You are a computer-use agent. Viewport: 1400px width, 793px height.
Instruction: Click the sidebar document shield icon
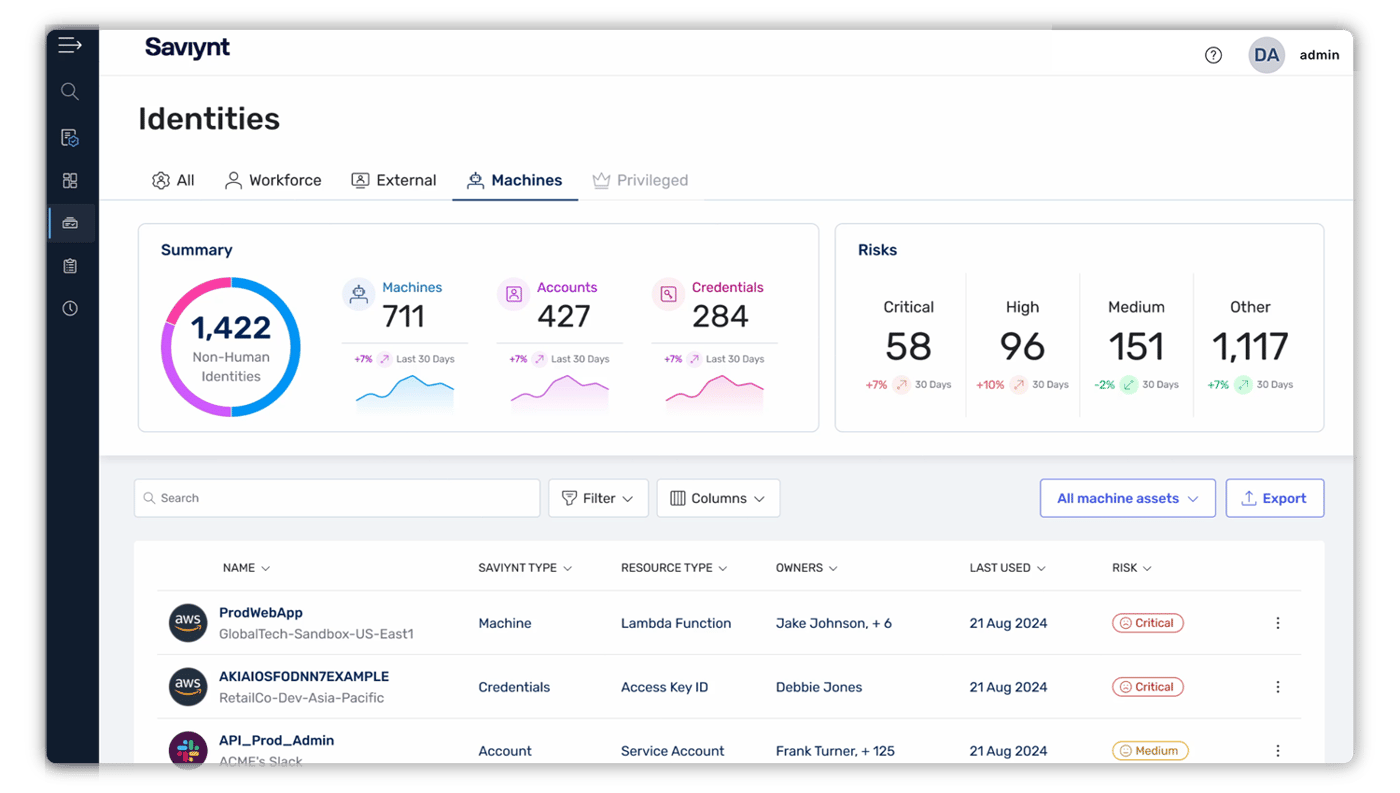[70, 138]
